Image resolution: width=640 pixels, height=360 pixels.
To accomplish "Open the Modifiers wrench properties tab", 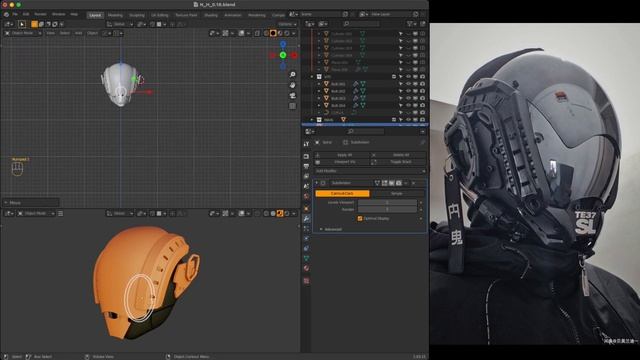I will click(x=307, y=219).
